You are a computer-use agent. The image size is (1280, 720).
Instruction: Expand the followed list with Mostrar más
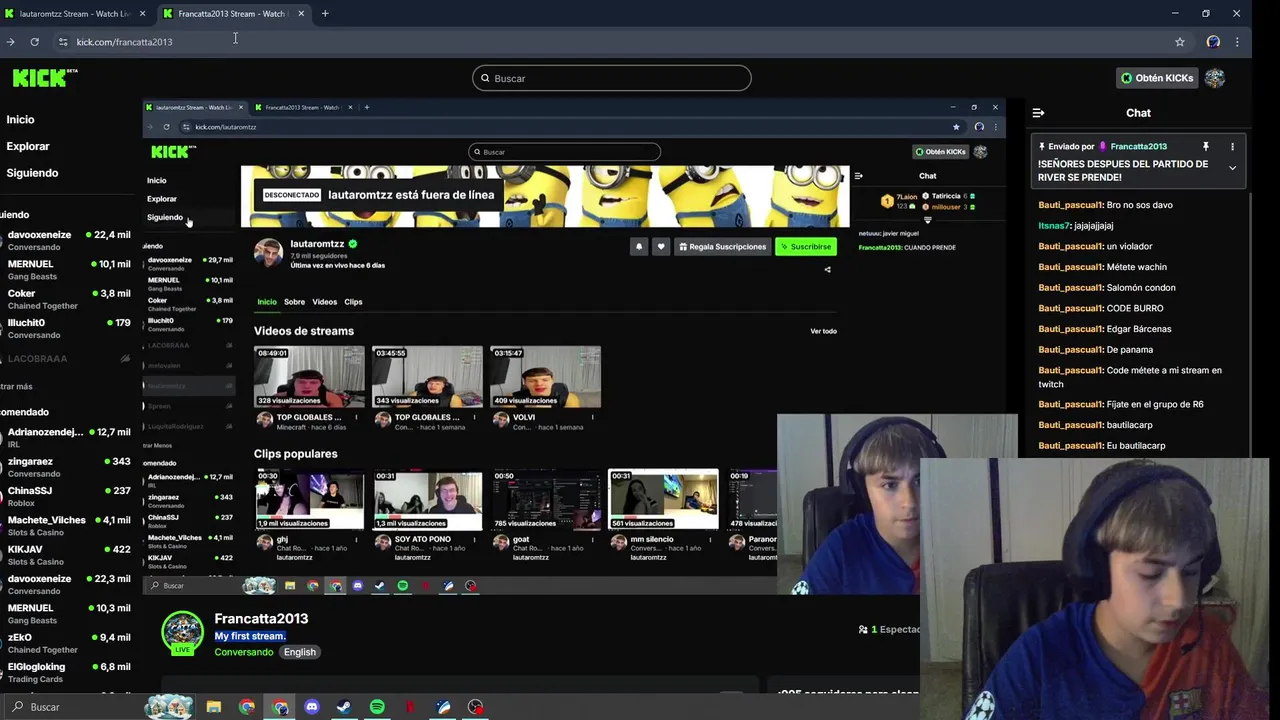coord(16,386)
